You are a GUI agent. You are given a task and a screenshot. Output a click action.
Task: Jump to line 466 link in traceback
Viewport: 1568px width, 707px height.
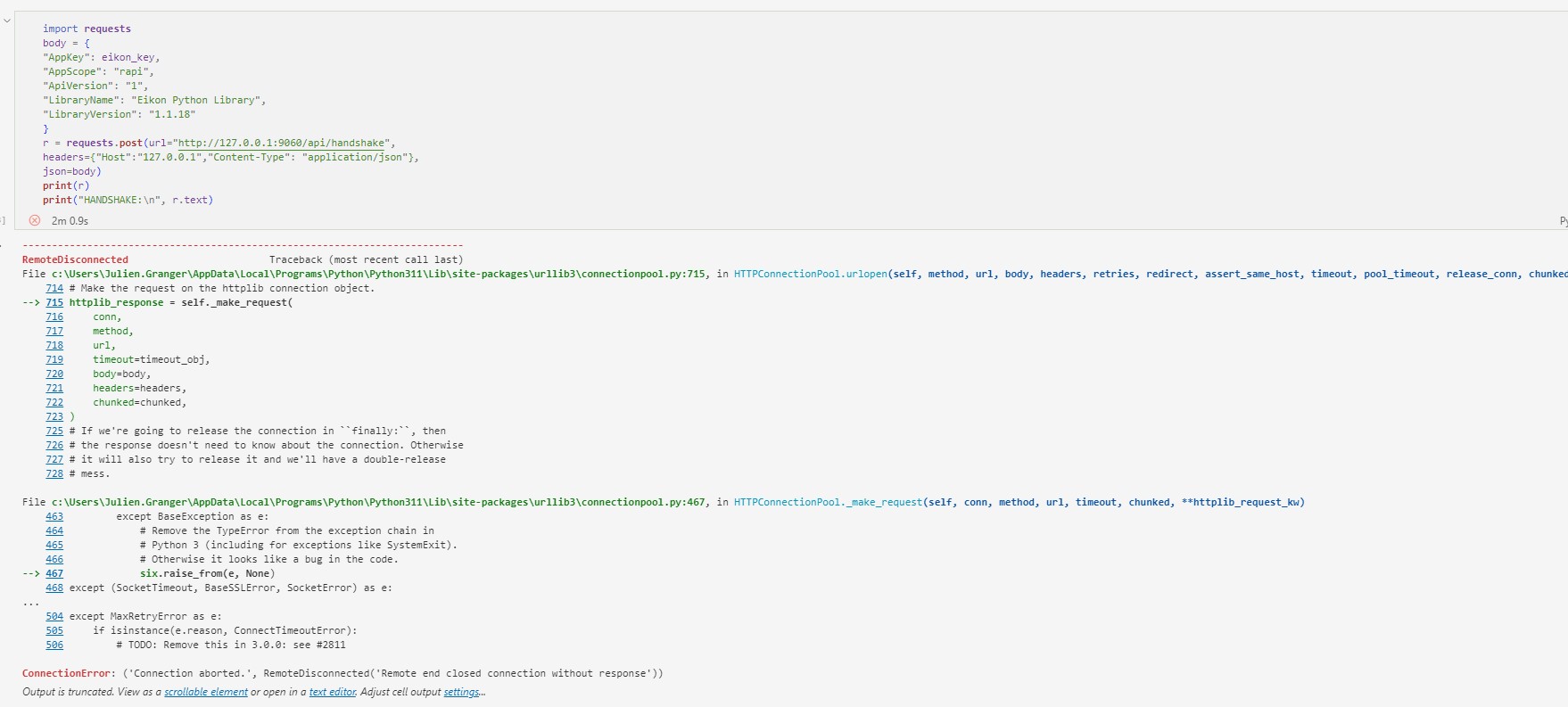point(54,559)
